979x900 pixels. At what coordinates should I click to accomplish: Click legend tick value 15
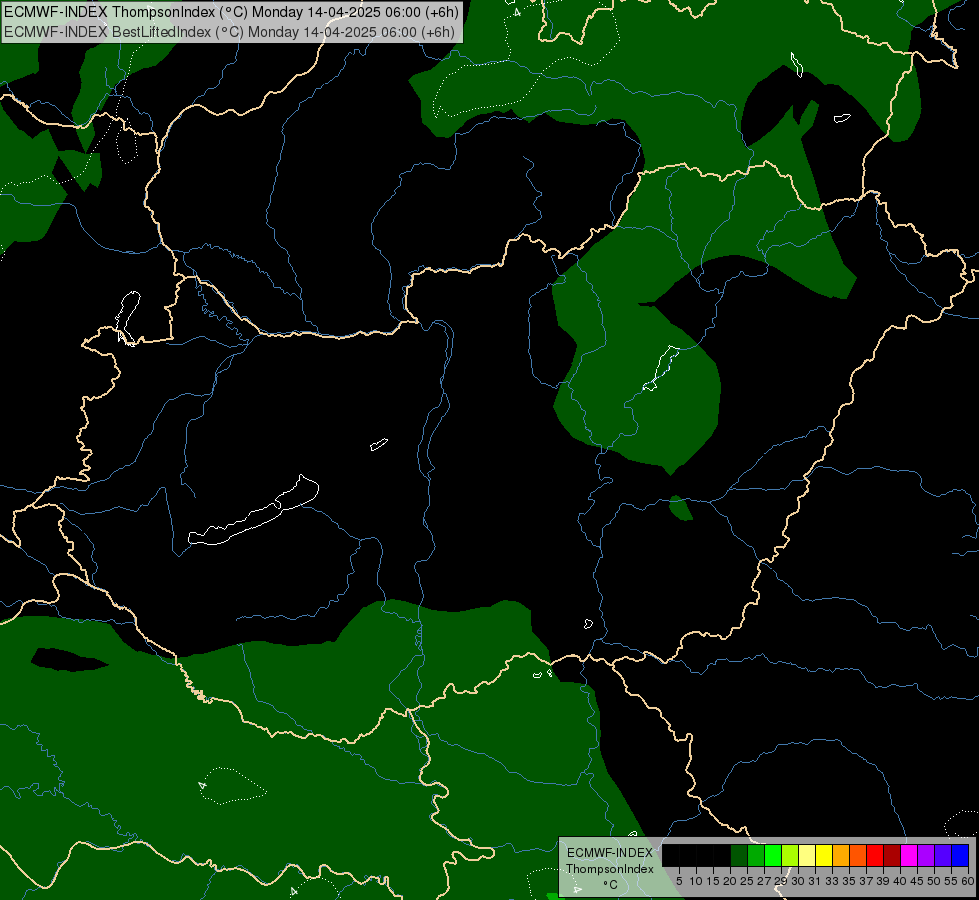[713, 881]
